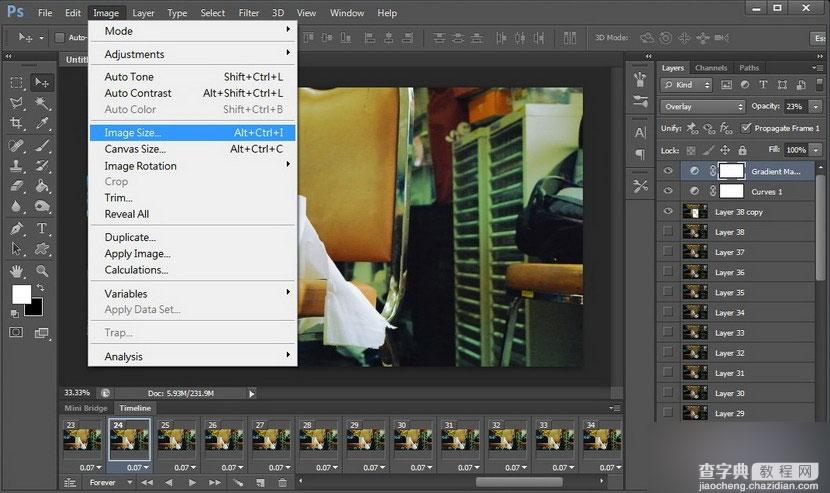This screenshot has width=830, height=493.
Task: Duplicate selected frames icon
Action: (x=260, y=482)
